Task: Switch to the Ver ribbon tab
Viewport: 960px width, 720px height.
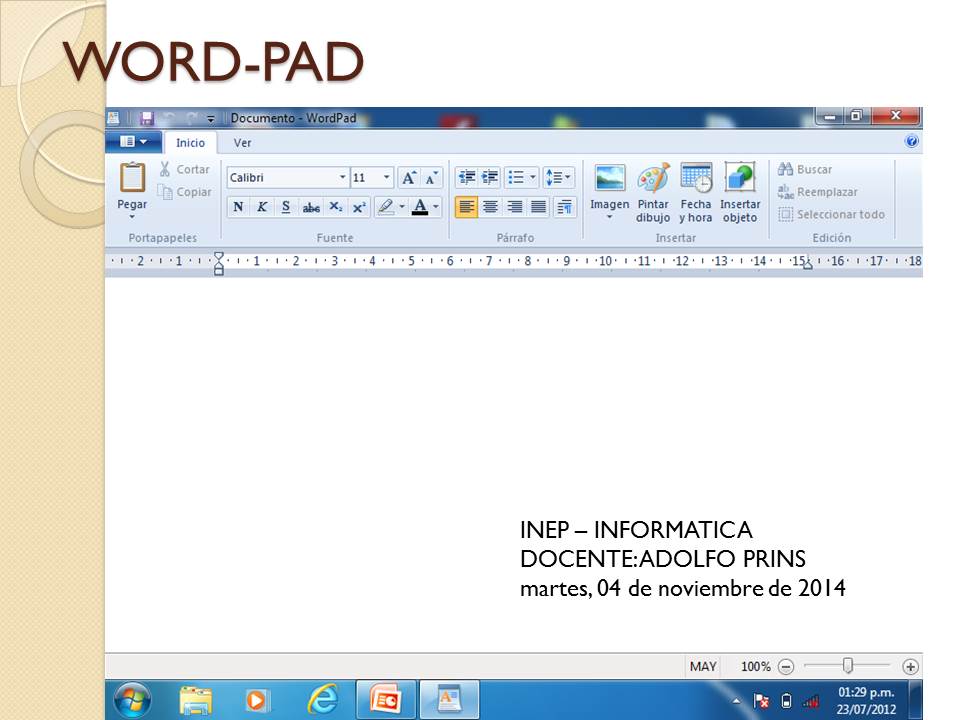Action: [x=242, y=143]
